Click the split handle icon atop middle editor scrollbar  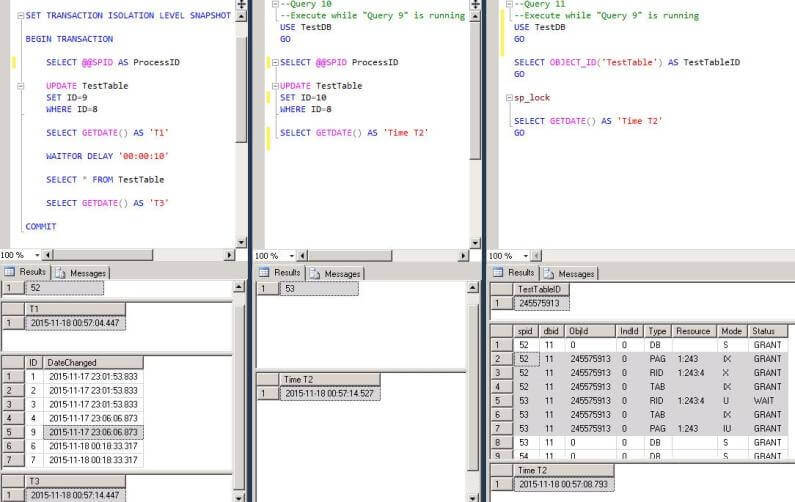click(475, 4)
